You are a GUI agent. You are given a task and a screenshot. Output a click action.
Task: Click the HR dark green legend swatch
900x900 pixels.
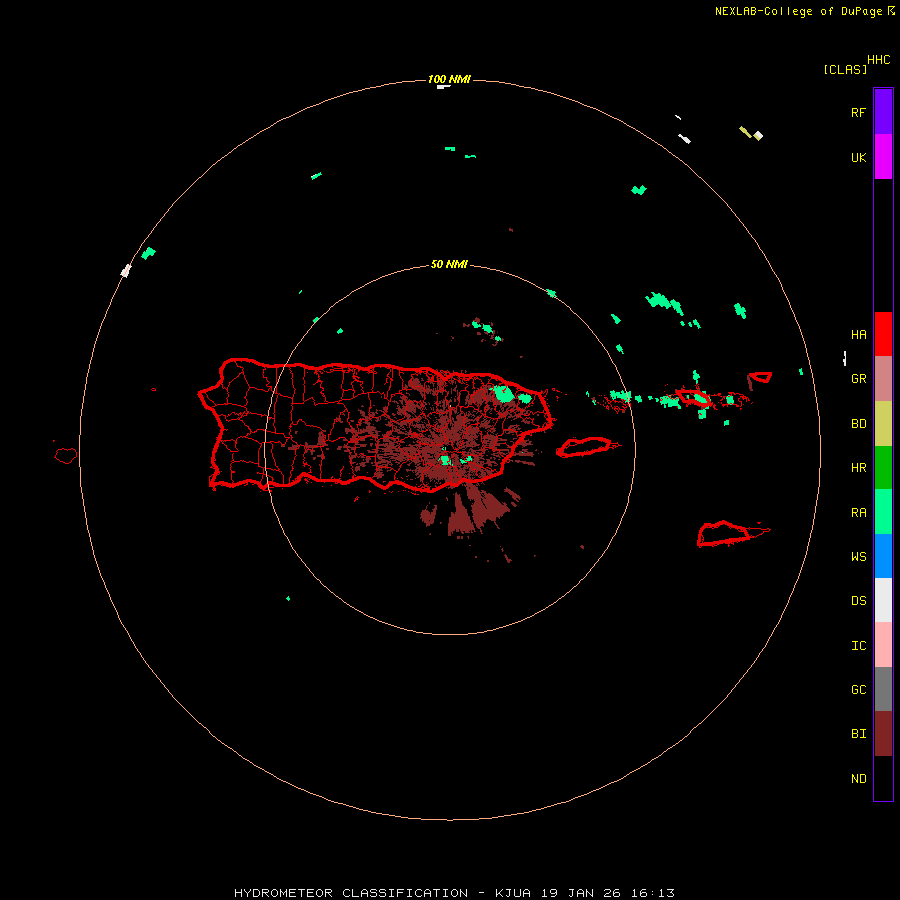(883, 468)
